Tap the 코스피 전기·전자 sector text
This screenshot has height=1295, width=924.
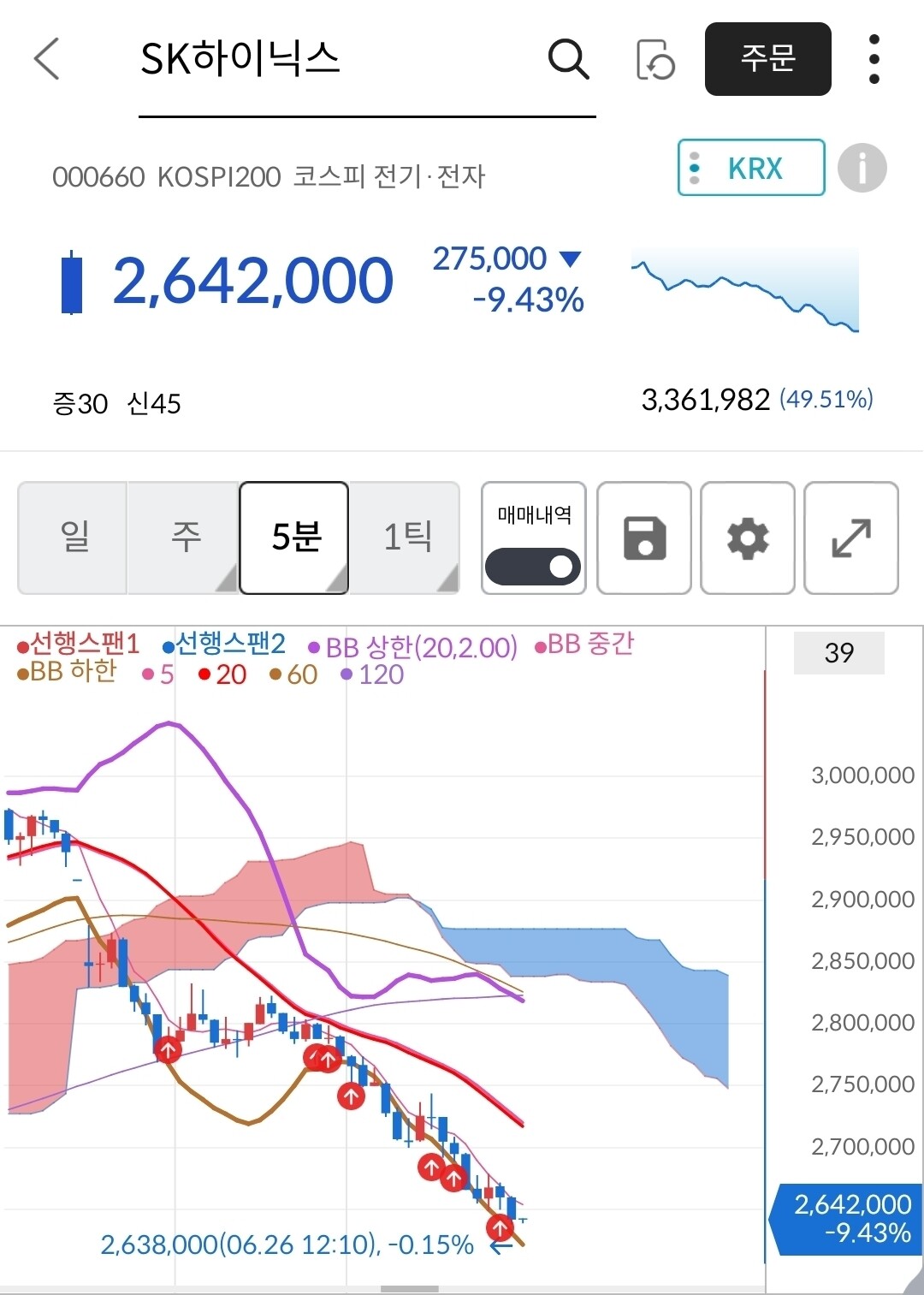(x=389, y=176)
